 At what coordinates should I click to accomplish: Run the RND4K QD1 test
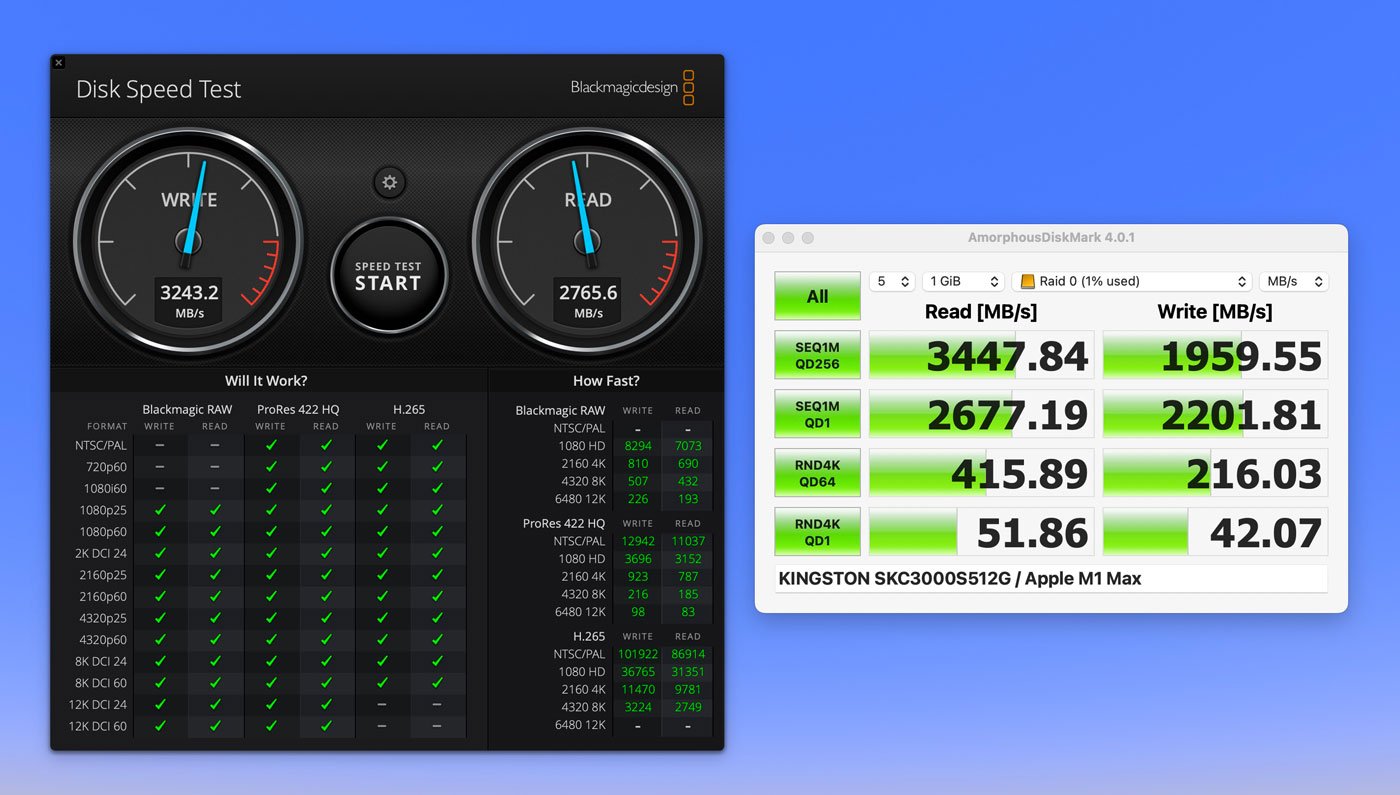(x=817, y=532)
